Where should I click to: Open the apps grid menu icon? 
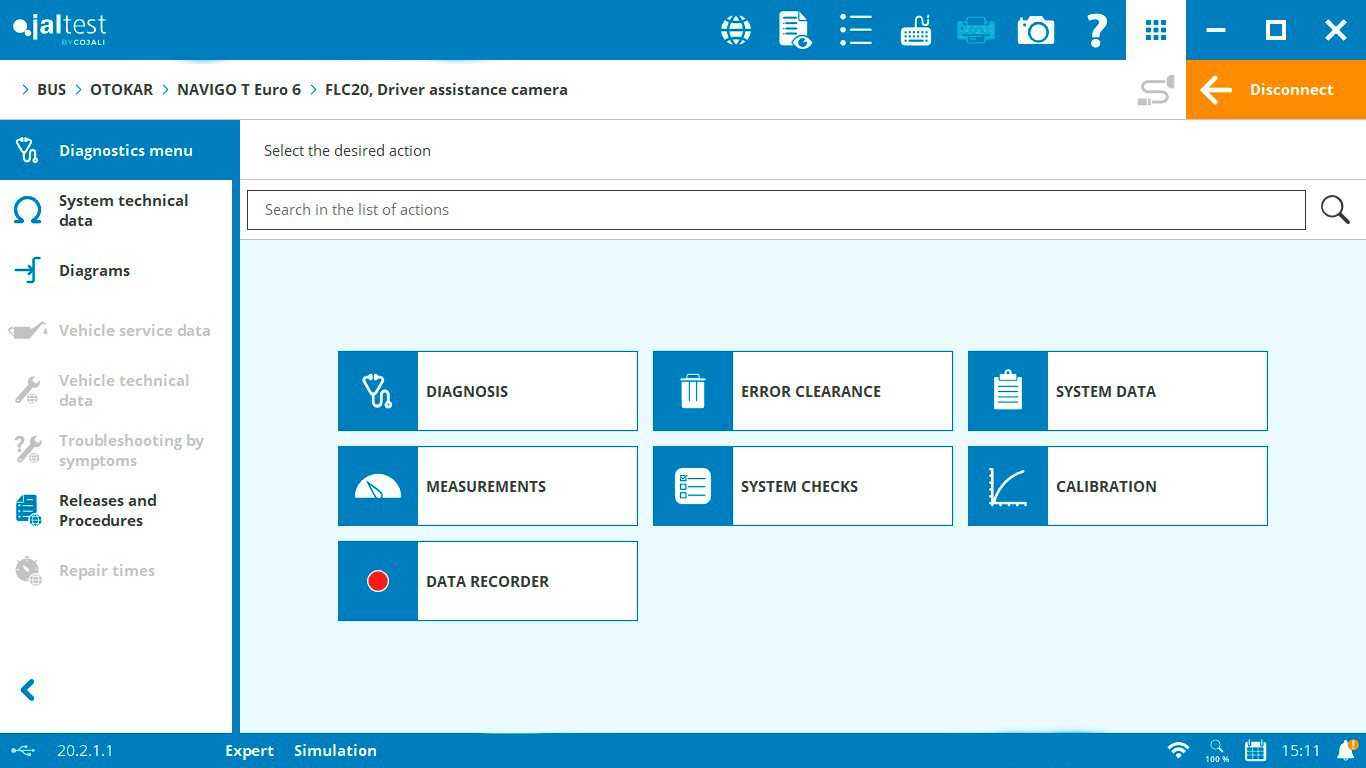click(x=1156, y=30)
